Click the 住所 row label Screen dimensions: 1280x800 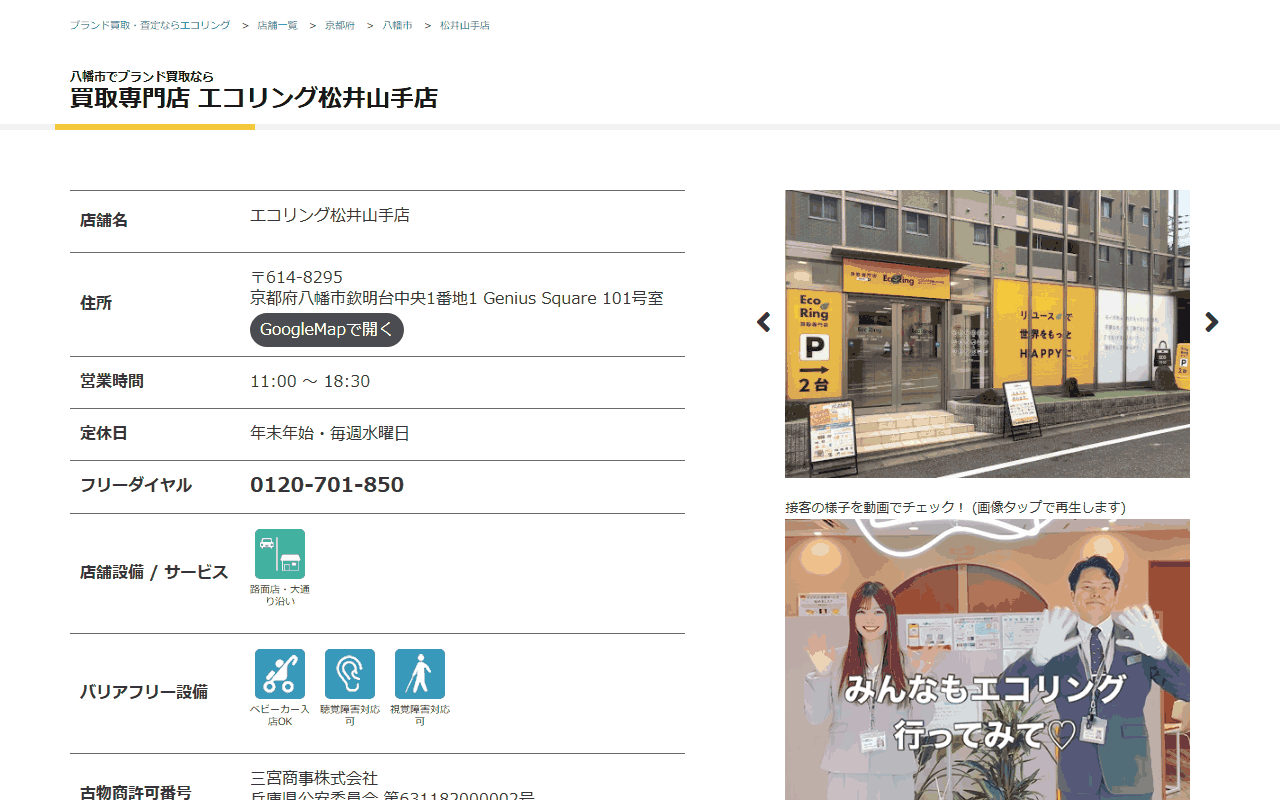pos(96,303)
